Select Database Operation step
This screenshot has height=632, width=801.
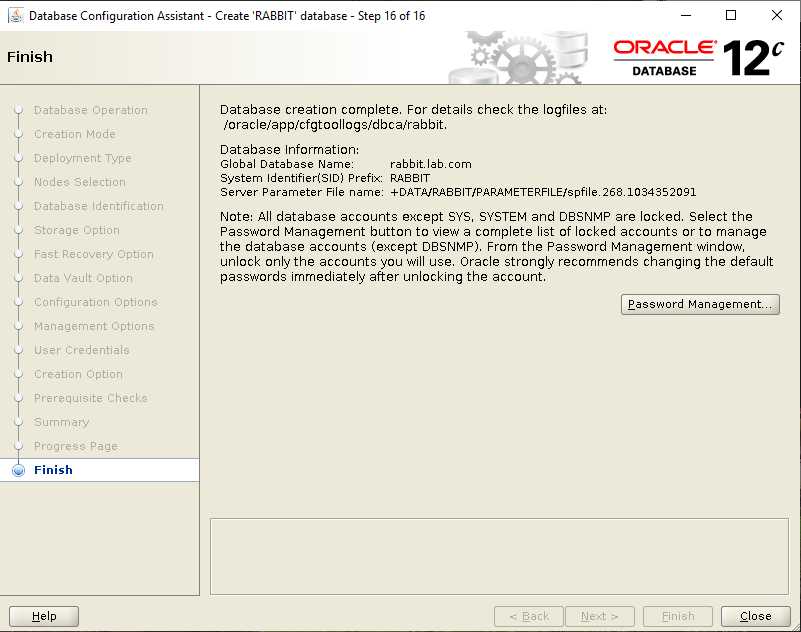click(x=90, y=110)
